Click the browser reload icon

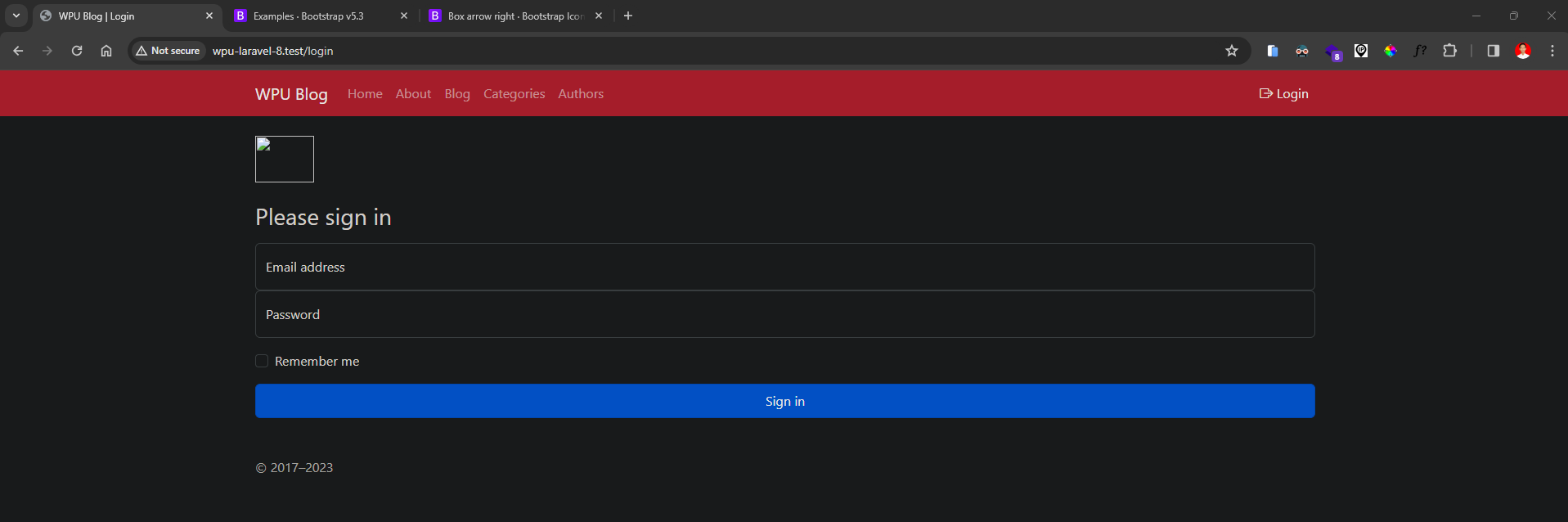pyautogui.click(x=77, y=51)
